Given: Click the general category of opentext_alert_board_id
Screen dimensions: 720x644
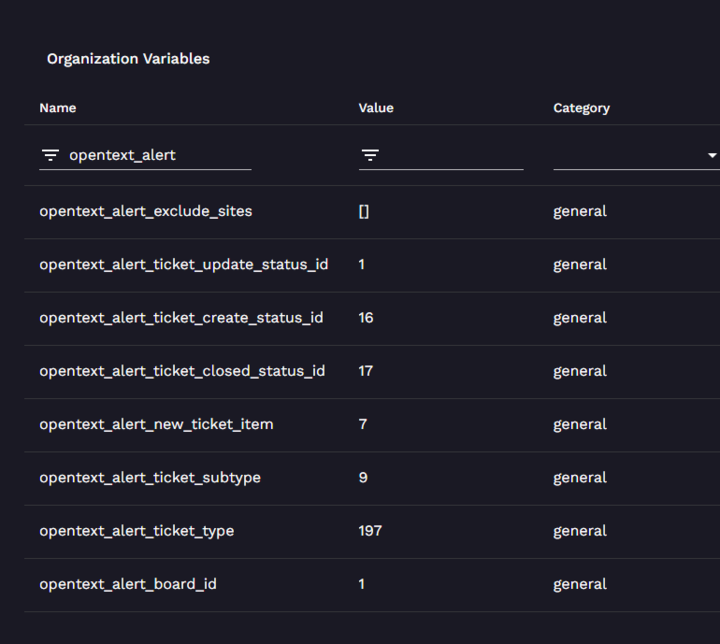Looking at the screenshot, I should [580, 584].
